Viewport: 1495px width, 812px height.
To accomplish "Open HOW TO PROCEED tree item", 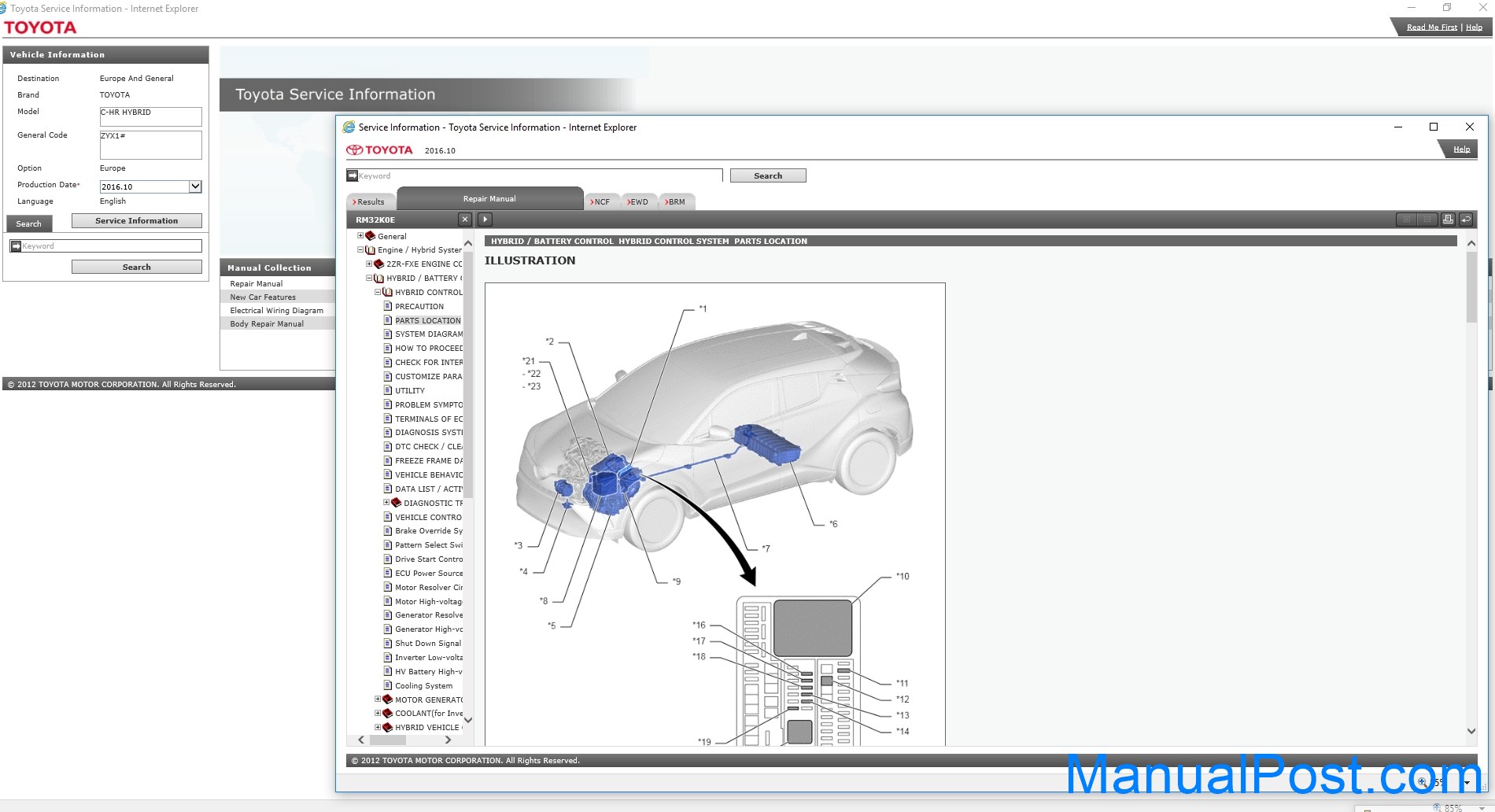I will click(429, 349).
